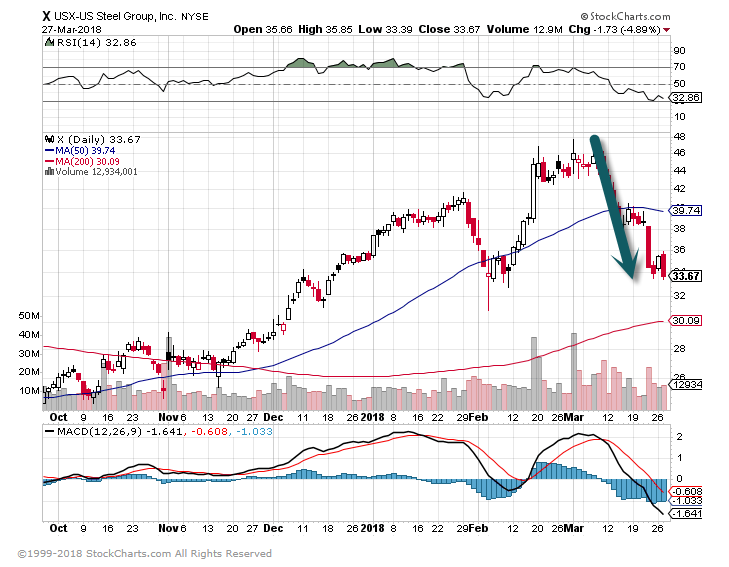Click the 50M volume axis label
Screen dimensions: 729x567
(x=29, y=316)
